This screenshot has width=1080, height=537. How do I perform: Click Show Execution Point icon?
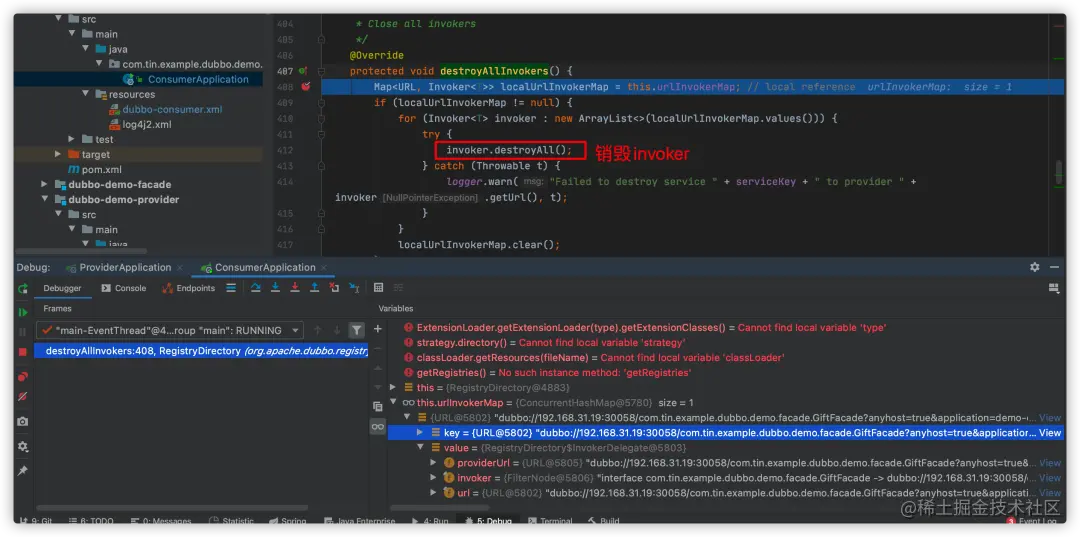coord(231,288)
